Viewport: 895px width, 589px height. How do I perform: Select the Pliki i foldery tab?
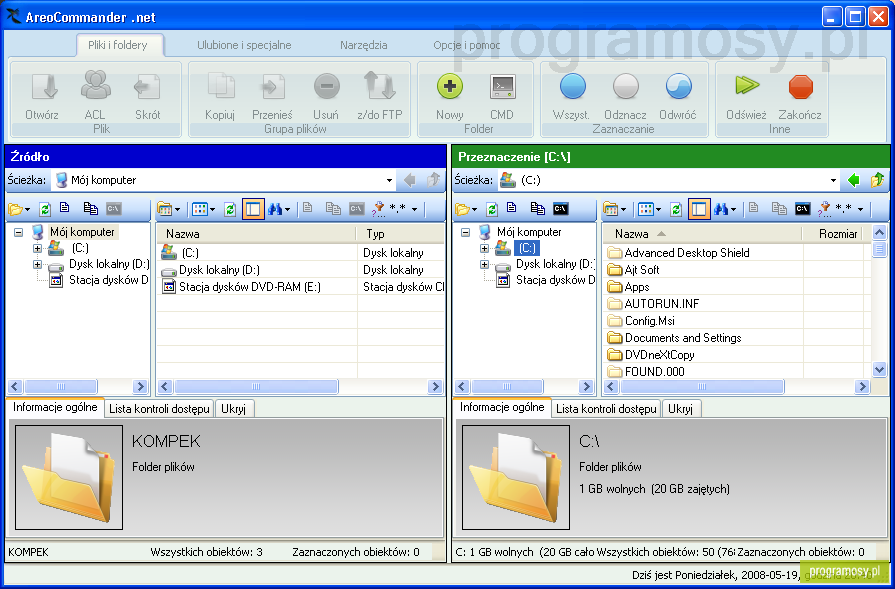click(118, 45)
